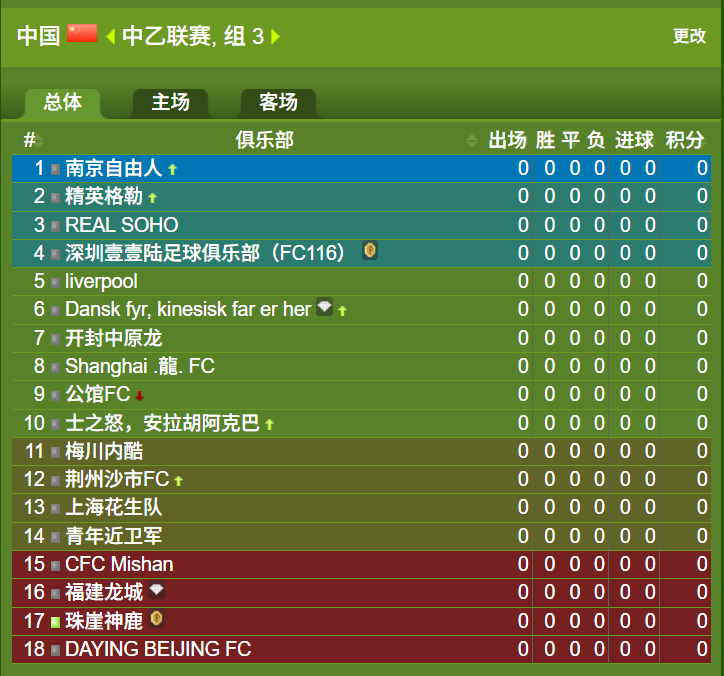Switch to the 主场 home tab
The image size is (724, 676).
(x=170, y=103)
